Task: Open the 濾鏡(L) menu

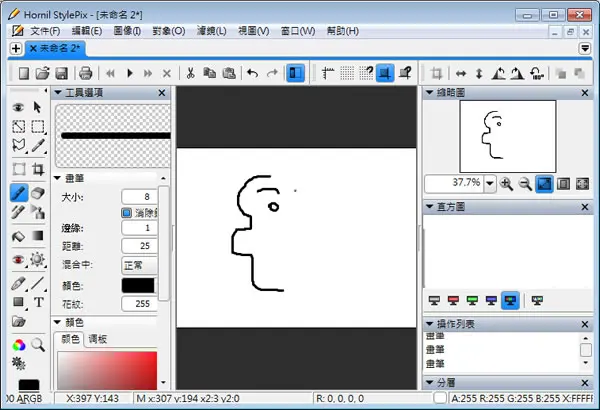Action: click(211, 31)
